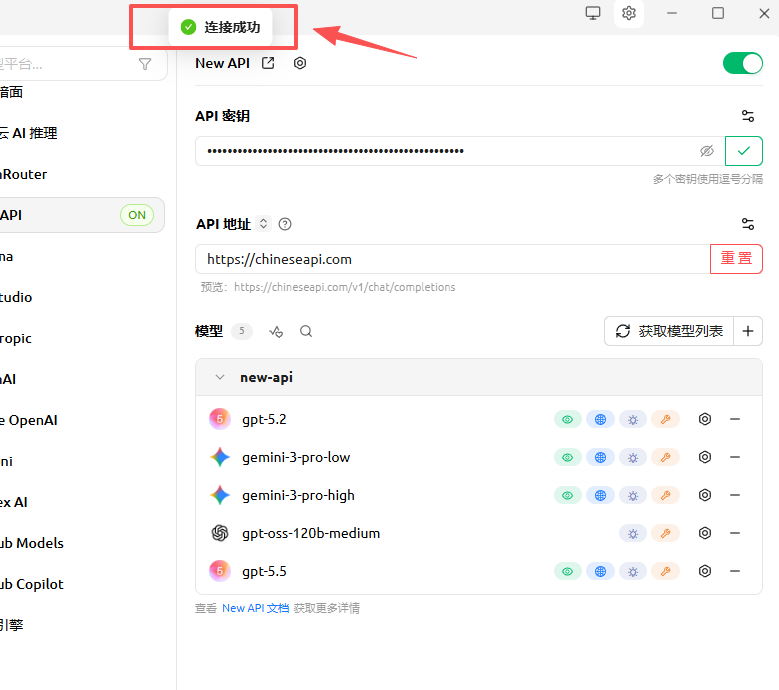The image size is (779, 690).
Task: Open settings for gpt-oss-120b-medium
Action: [x=704, y=533]
